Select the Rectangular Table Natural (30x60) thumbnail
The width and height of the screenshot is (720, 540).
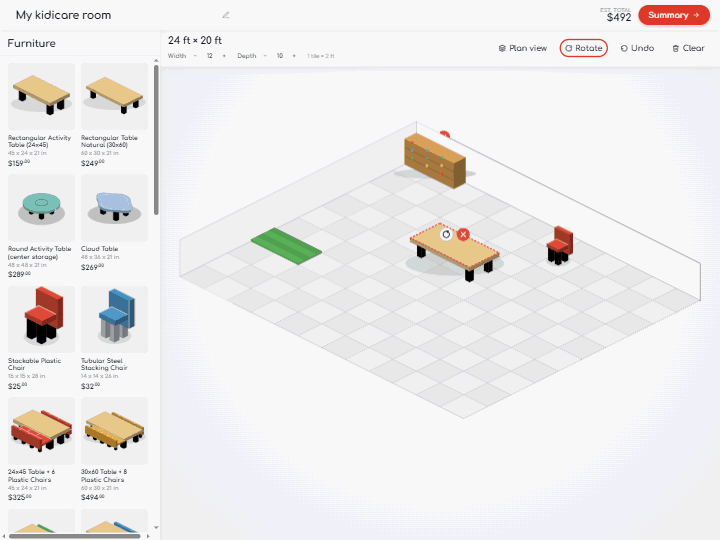coord(114,96)
